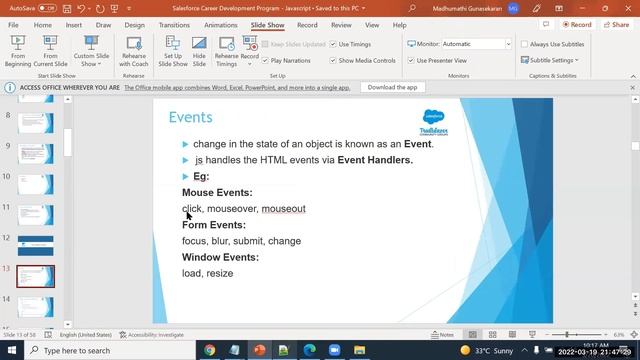Switch to the Insert tab
640x360 pixels.
(x=73, y=25)
